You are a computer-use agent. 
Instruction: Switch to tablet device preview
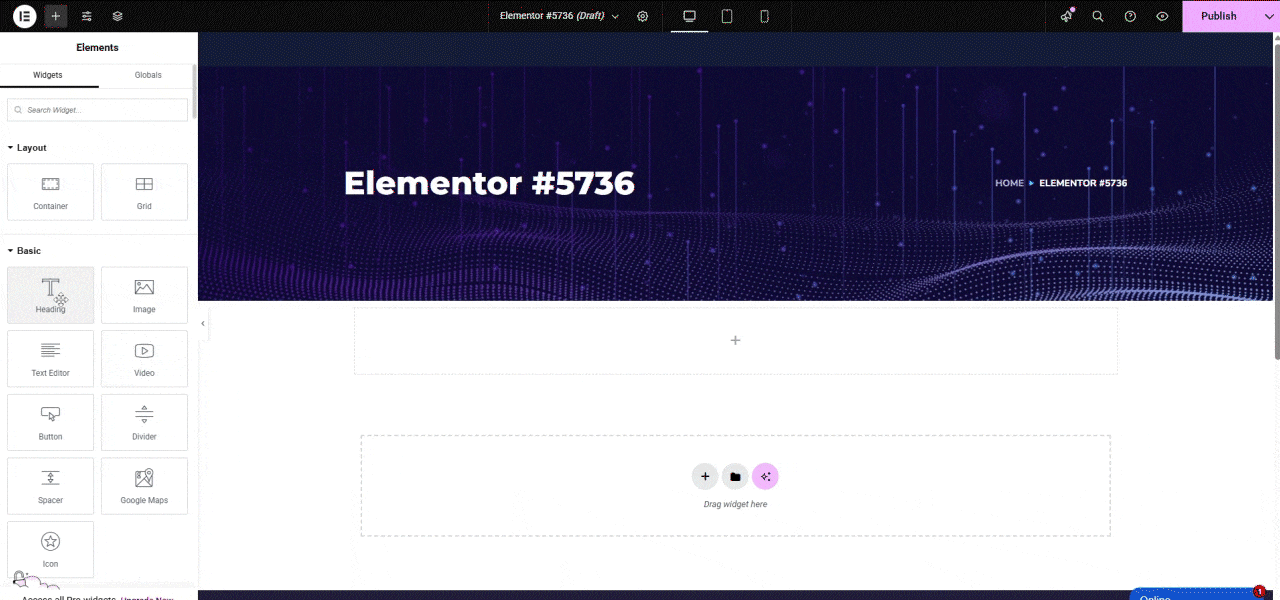coord(727,16)
